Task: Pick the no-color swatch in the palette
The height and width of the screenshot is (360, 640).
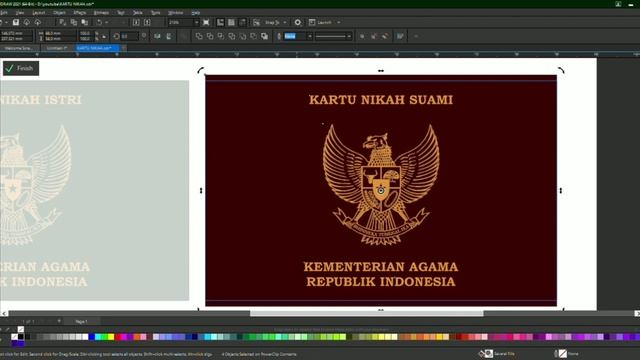Action: [15, 337]
